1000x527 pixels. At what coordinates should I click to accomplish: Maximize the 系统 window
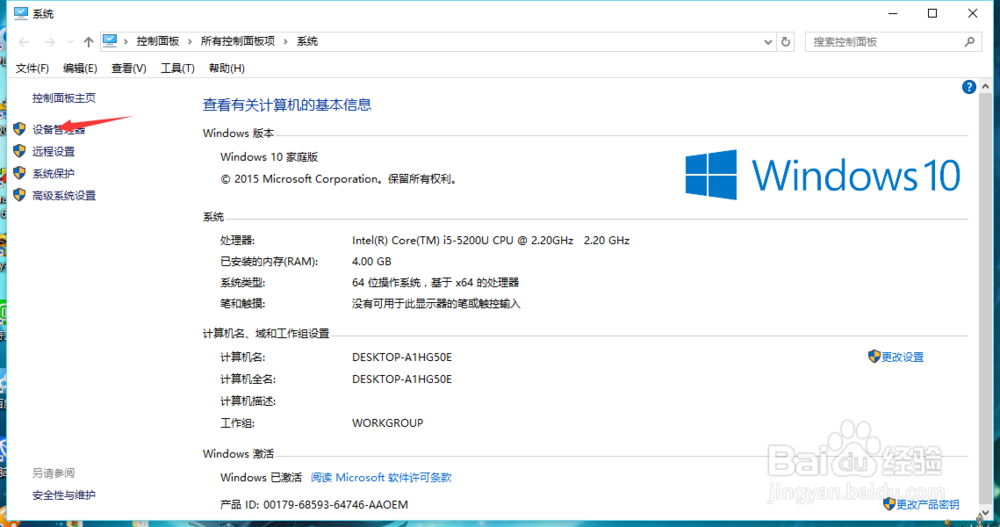click(932, 13)
